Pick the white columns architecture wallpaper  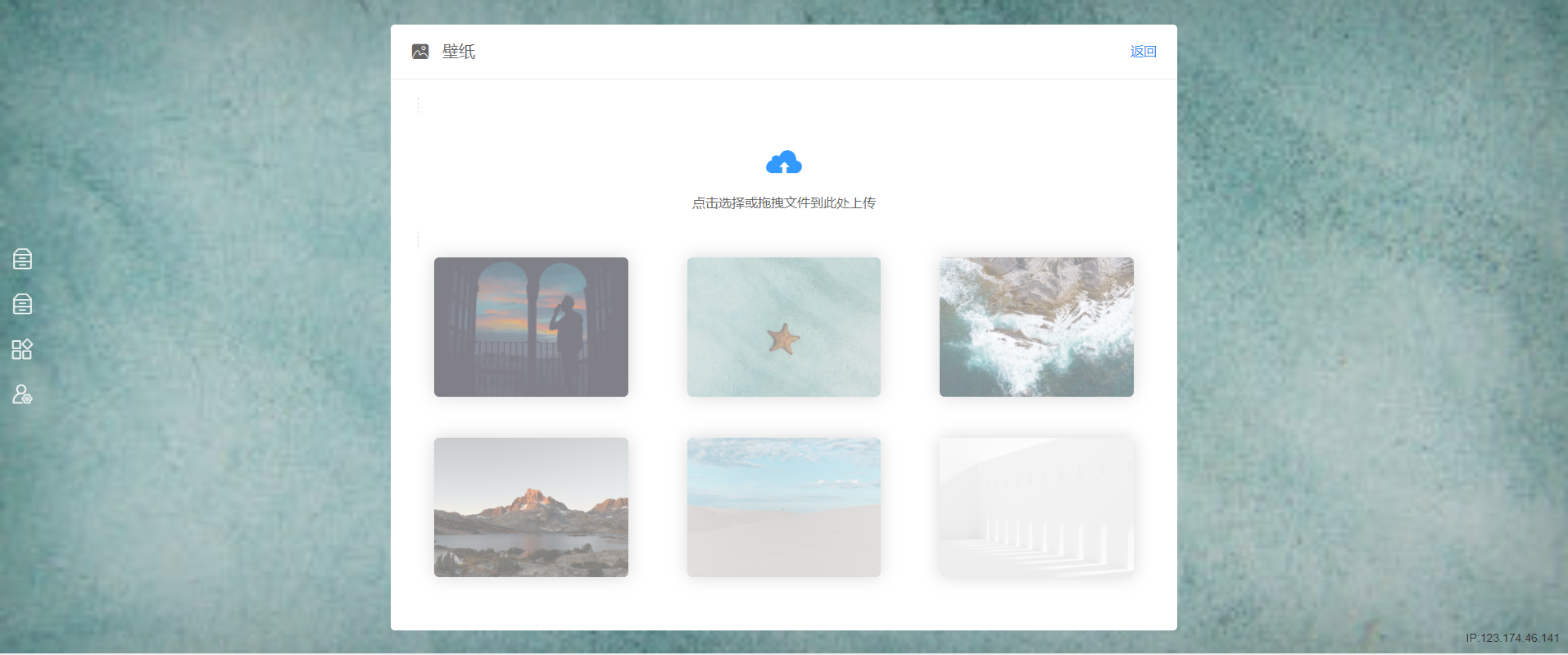coord(1036,507)
